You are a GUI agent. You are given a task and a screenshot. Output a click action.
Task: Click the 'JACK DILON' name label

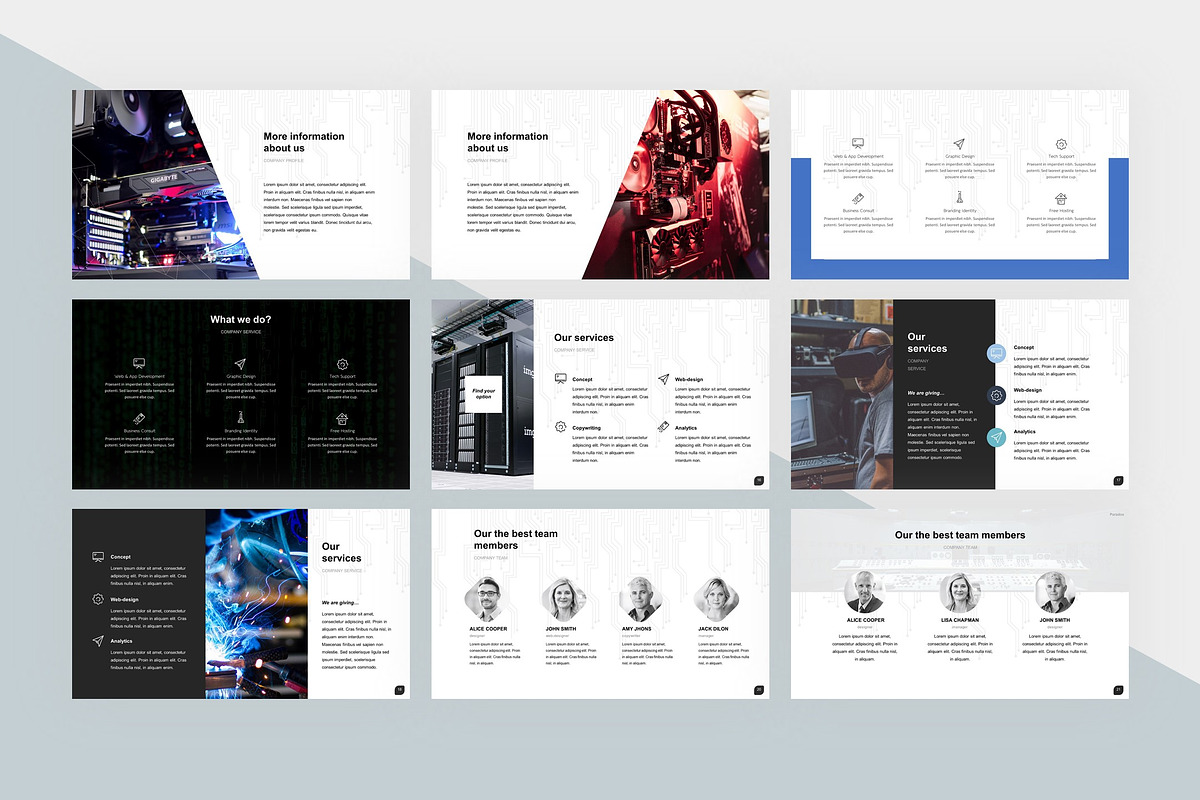click(x=713, y=629)
